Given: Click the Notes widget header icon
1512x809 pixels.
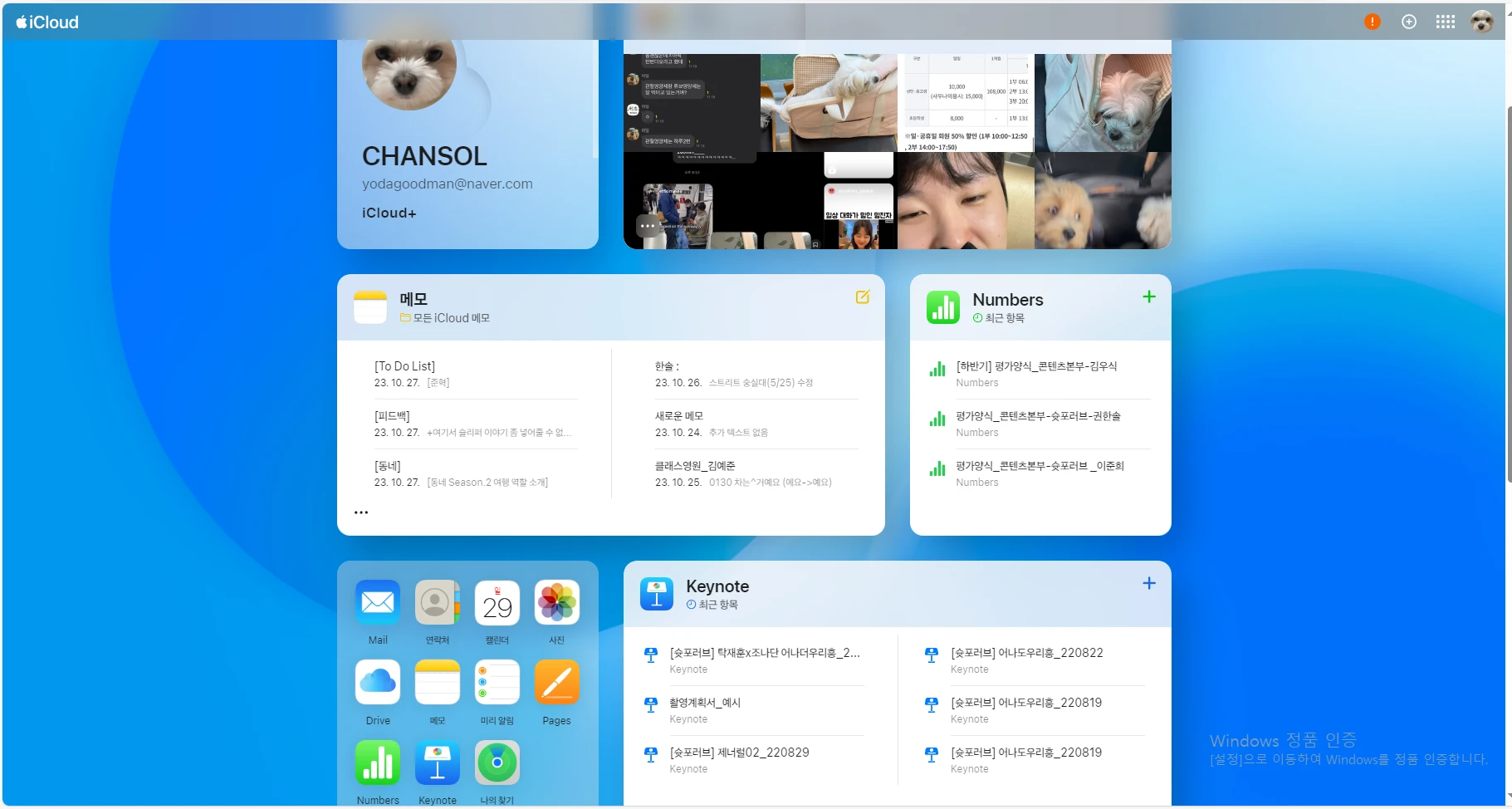Looking at the screenshot, I should (x=370, y=307).
